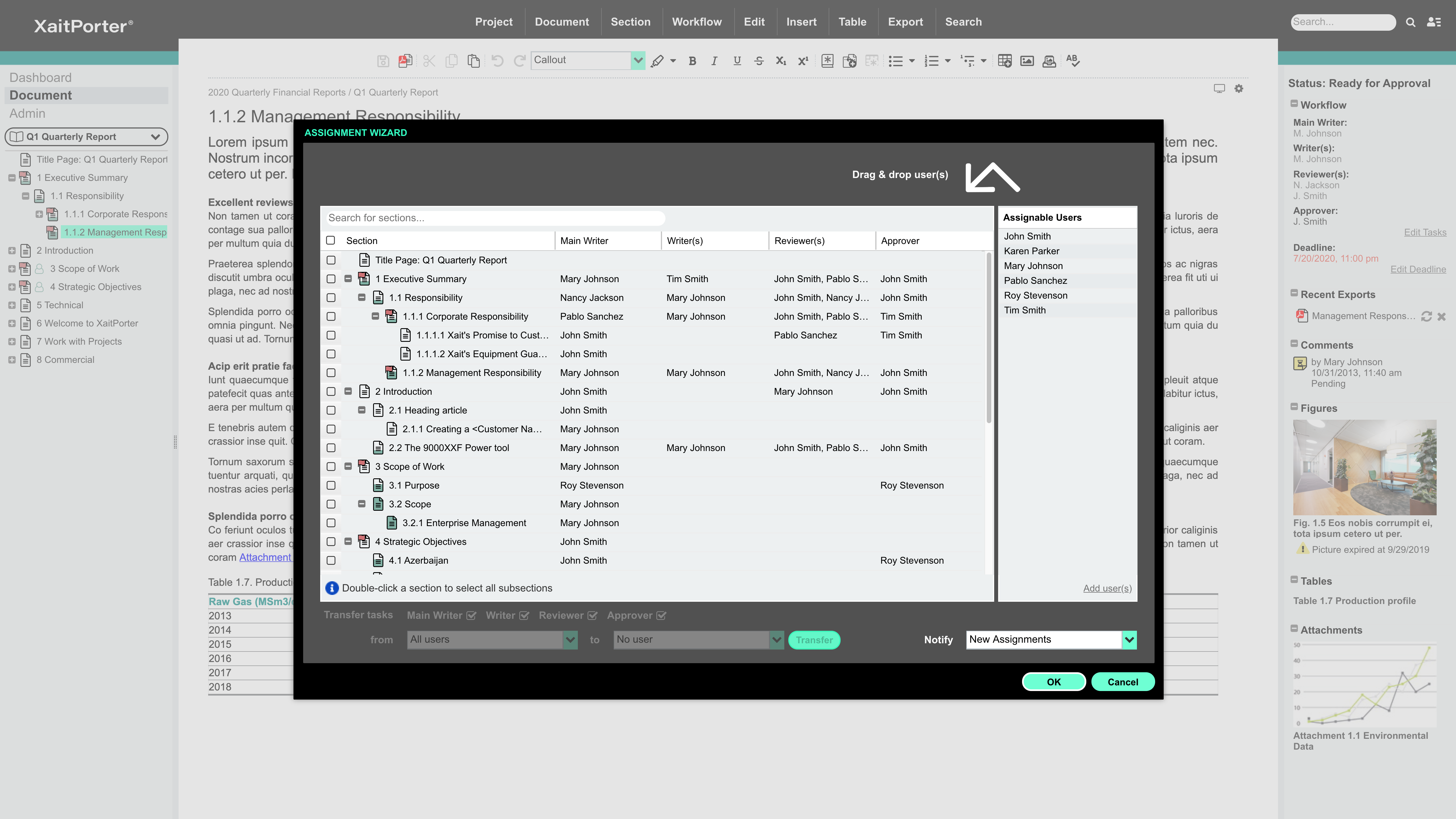The width and height of the screenshot is (1456, 819).
Task: Collapse the 3 Scope of Work tree node
Action: tap(348, 466)
